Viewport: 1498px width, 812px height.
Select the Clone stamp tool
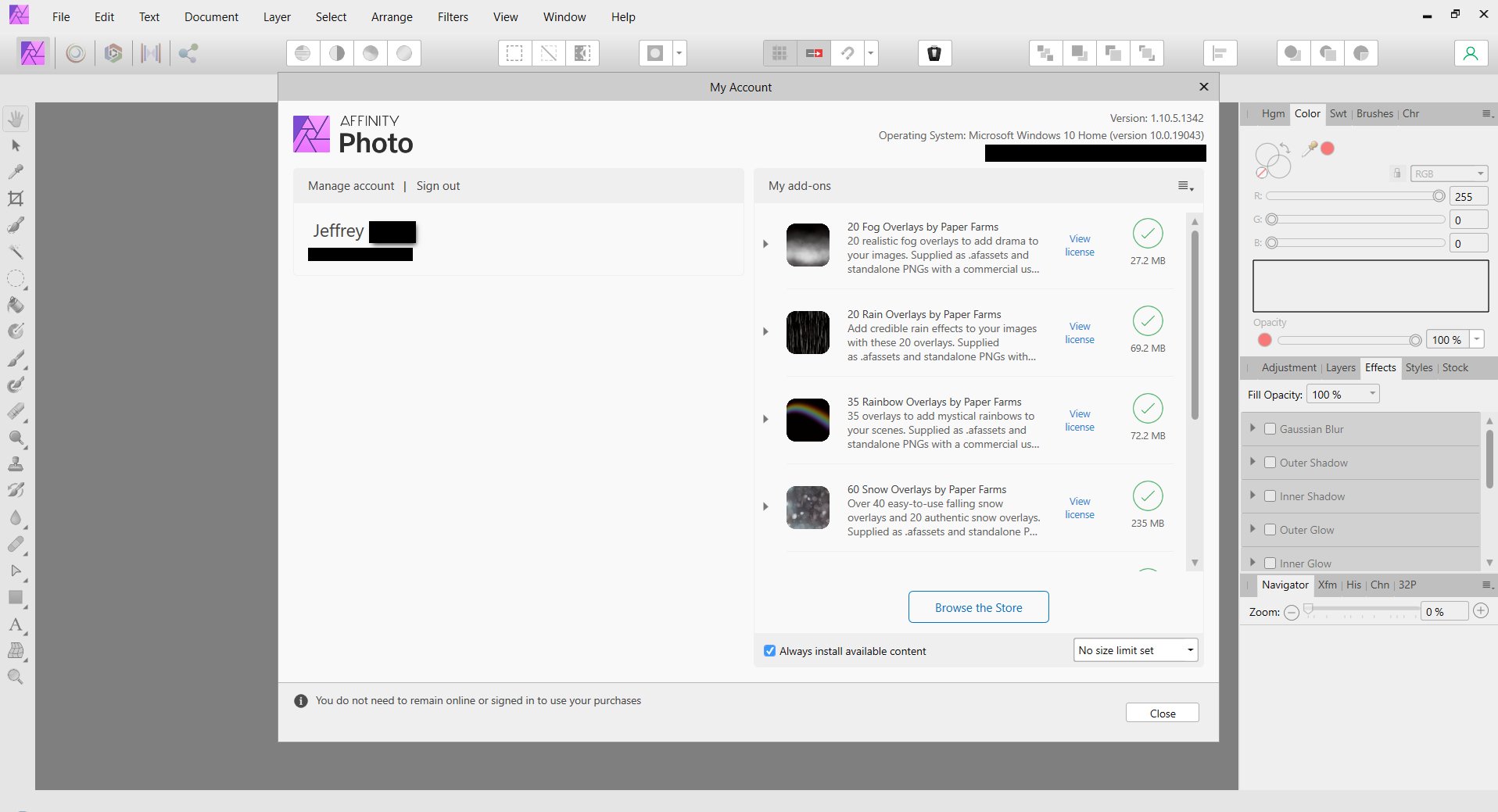click(x=16, y=464)
